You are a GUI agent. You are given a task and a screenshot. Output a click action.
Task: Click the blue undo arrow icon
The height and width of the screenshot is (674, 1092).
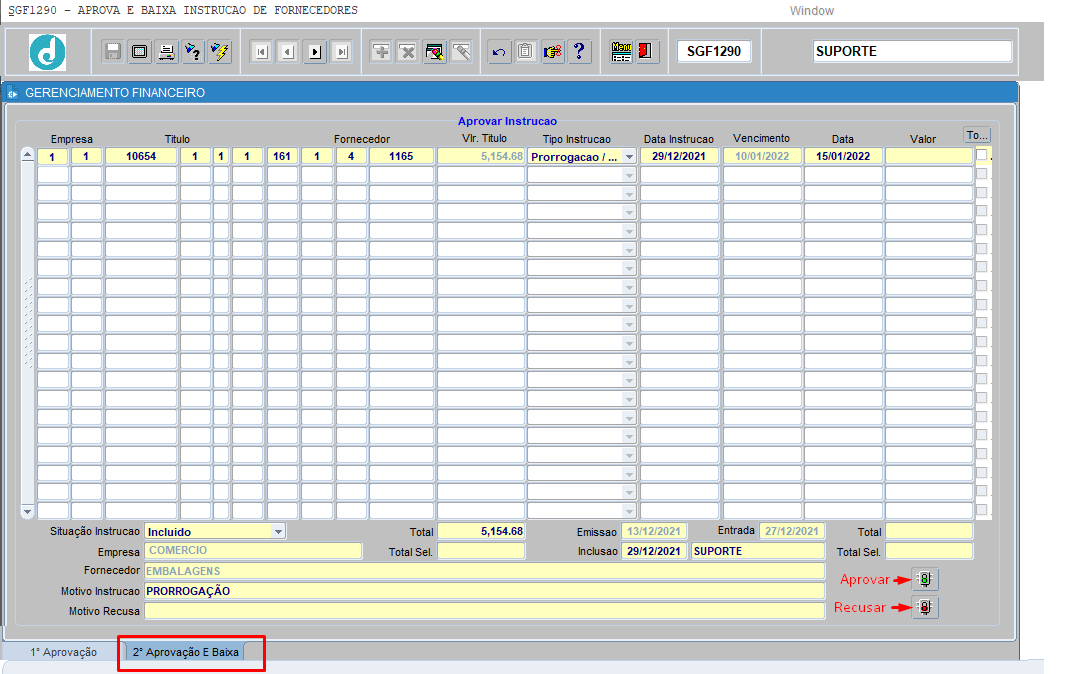pyautogui.click(x=499, y=52)
